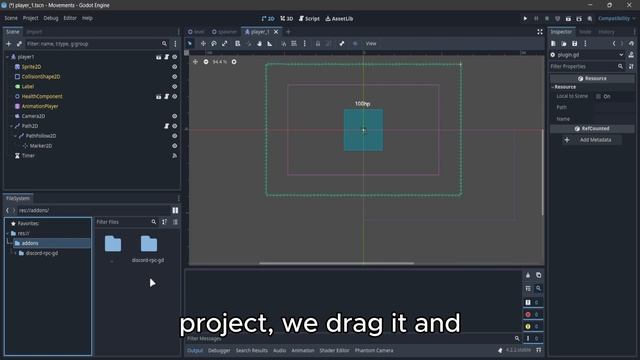Open the Debug menu

click(51, 18)
